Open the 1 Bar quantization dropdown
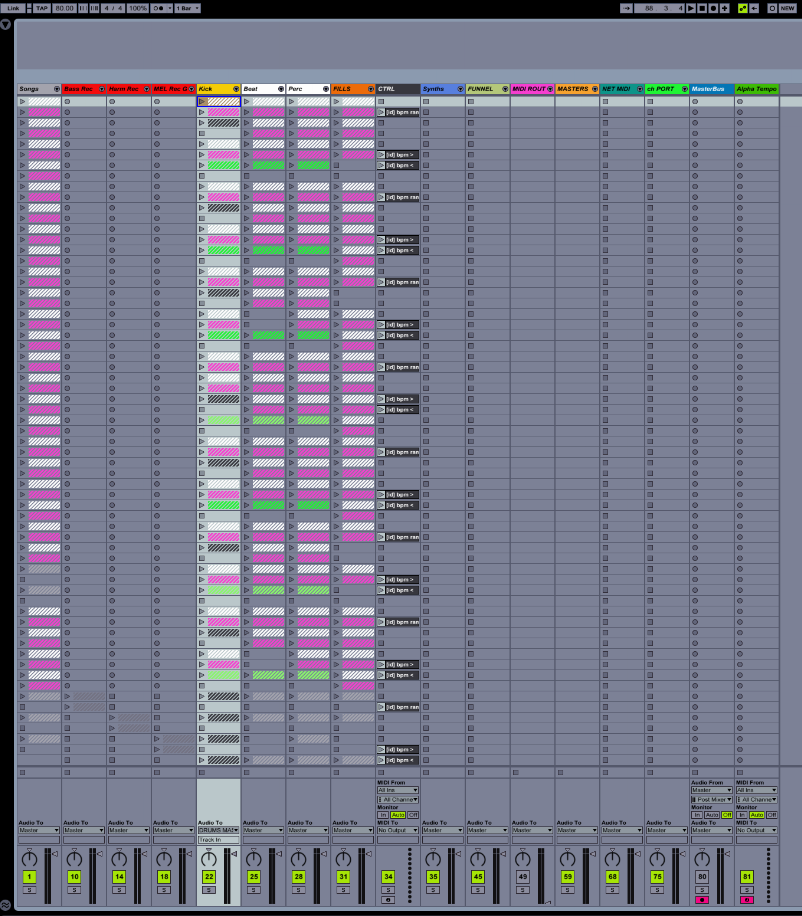Screen dimensions: 802x916 pyautogui.click(x=187, y=8)
